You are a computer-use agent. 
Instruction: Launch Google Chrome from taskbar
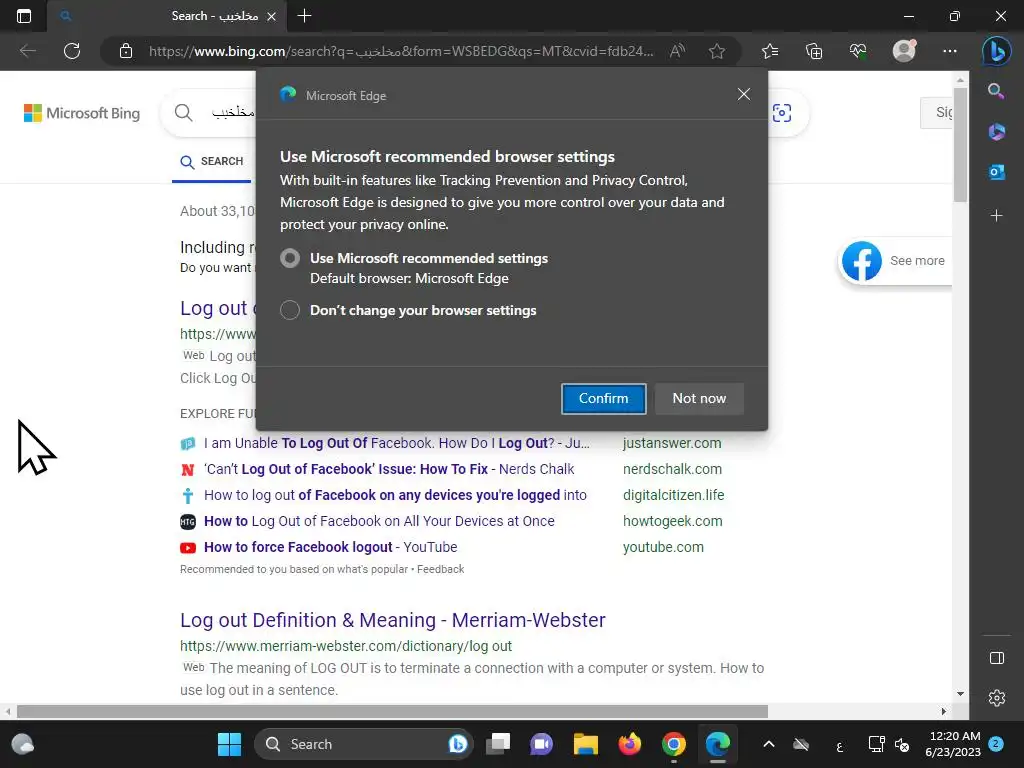coord(673,744)
